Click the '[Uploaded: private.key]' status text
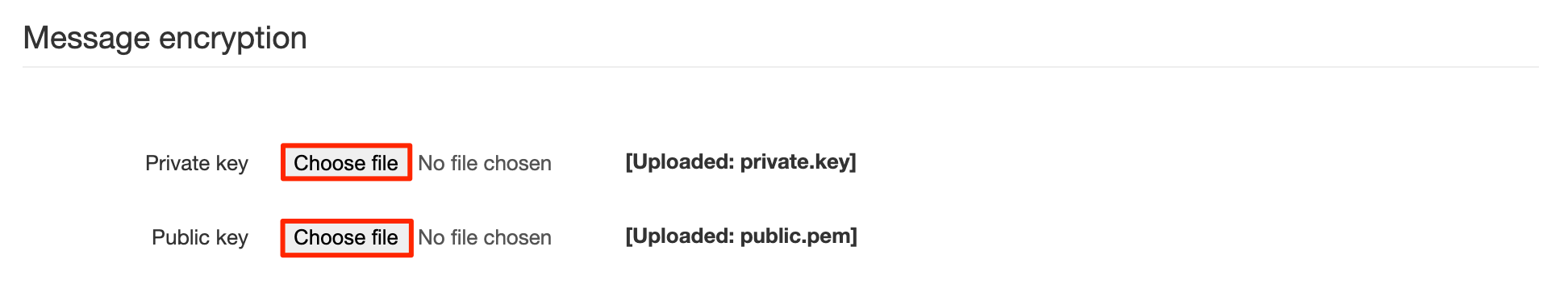Viewport: 1568px width, 297px height. [x=740, y=162]
